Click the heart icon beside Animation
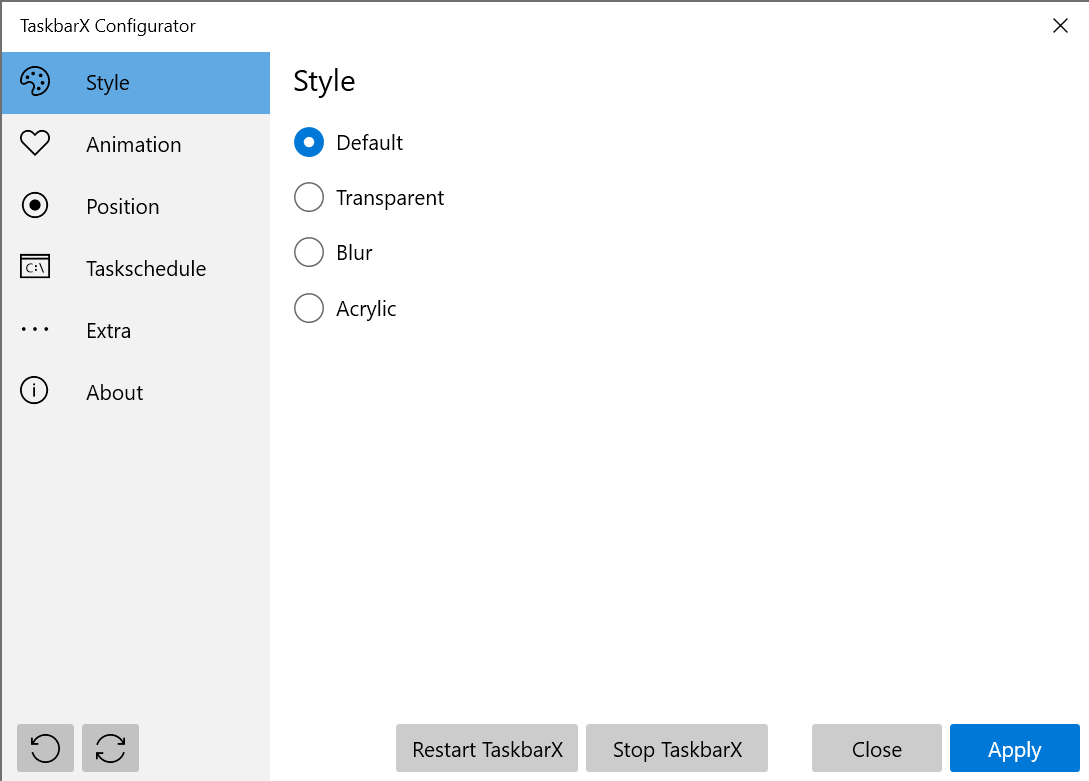The image size is (1089, 781). (35, 144)
